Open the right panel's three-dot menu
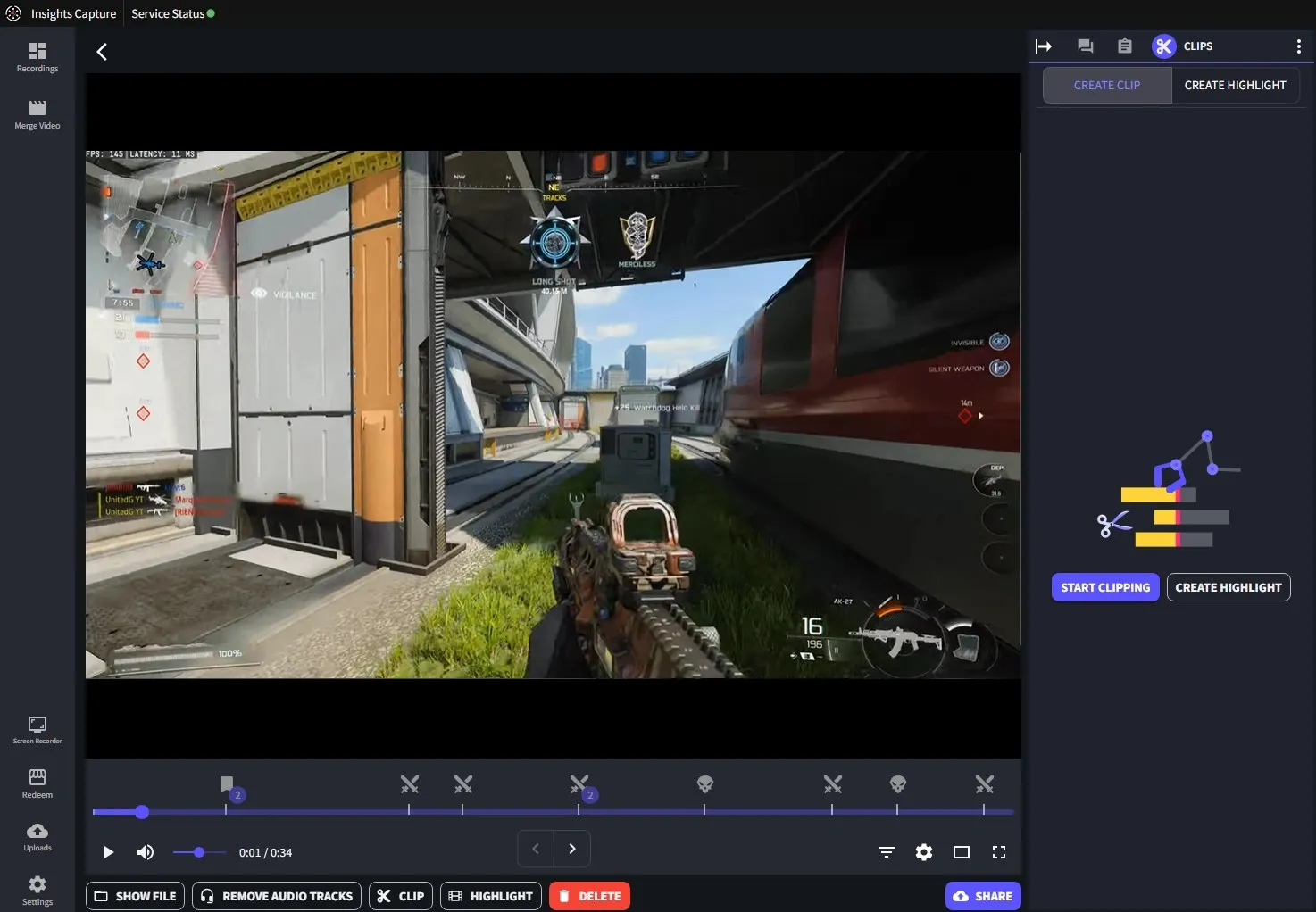Image resolution: width=1316 pixels, height=912 pixels. pos(1298,46)
